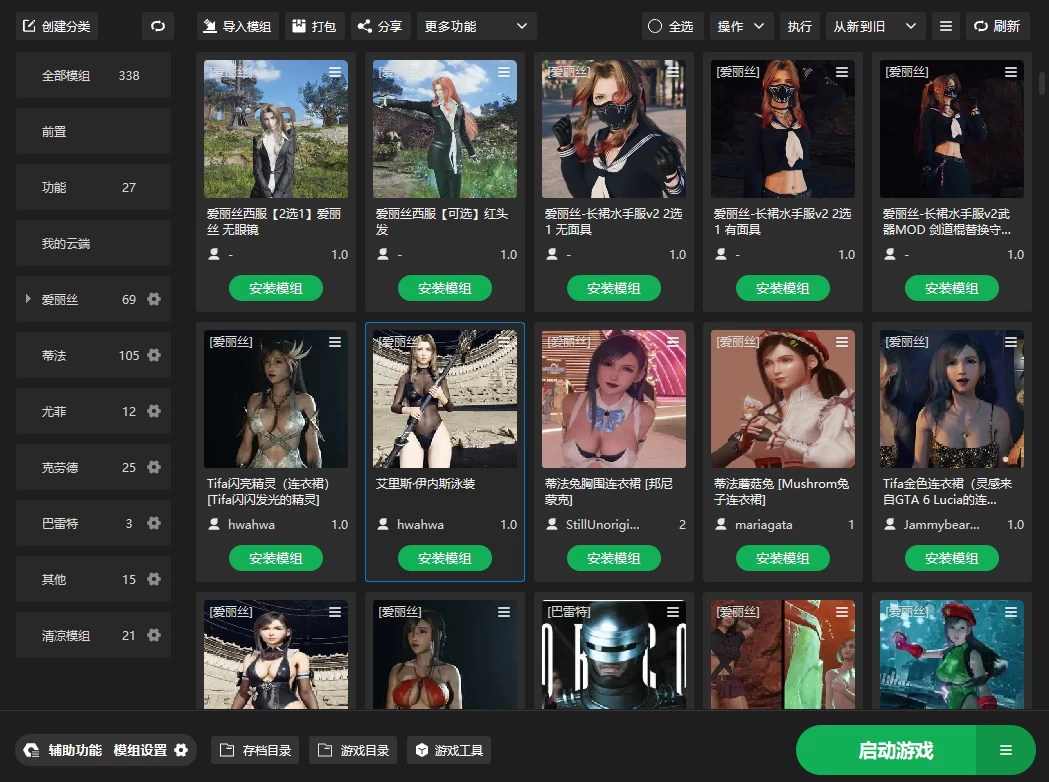This screenshot has height=782, width=1049.
Task: Click the folder icon on 存档目录
Action: pyautogui.click(x=229, y=750)
